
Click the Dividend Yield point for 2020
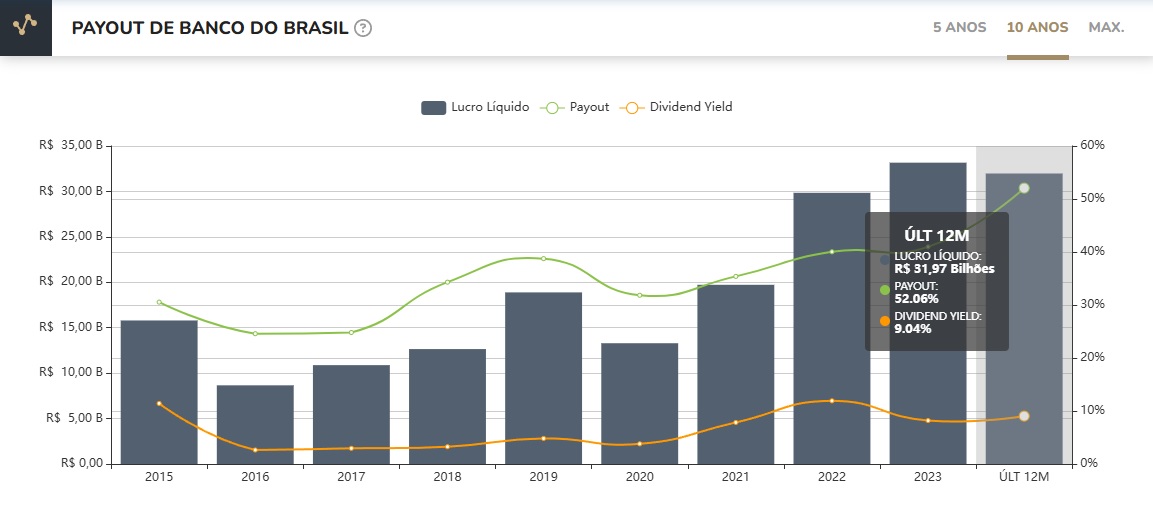tap(640, 444)
